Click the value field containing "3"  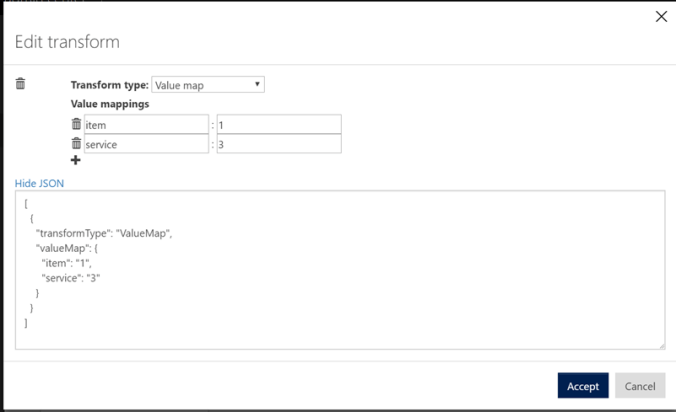(278, 144)
